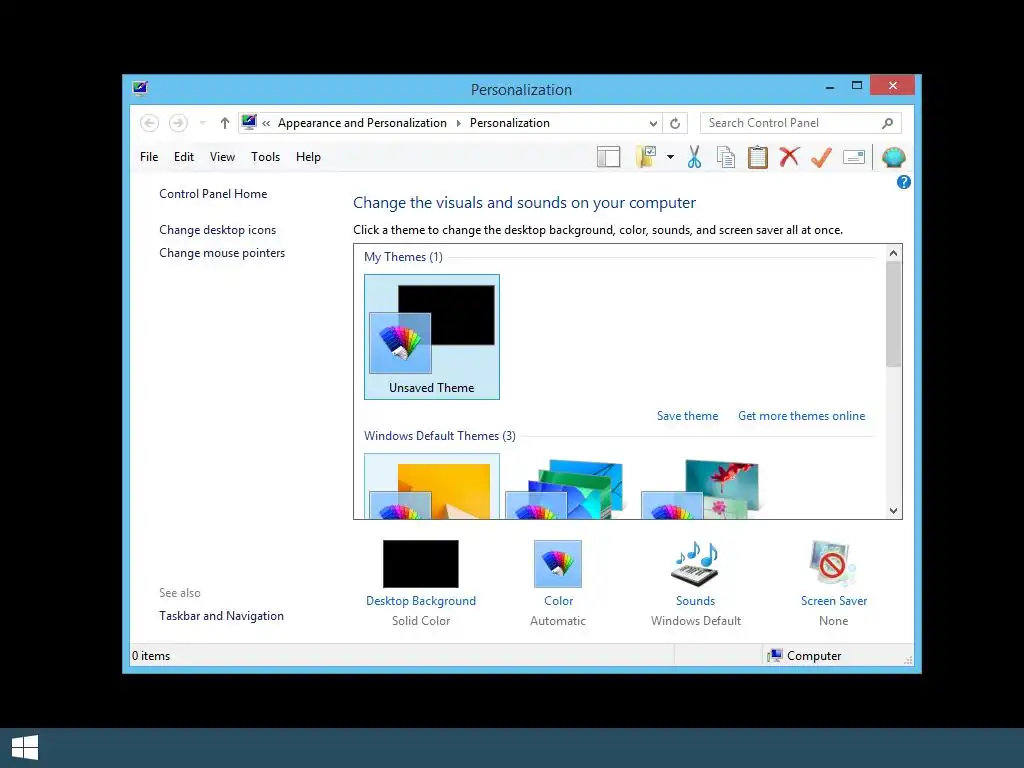Click the Copy documents icon in toolbar
This screenshot has width=1024, height=768.
coord(726,157)
